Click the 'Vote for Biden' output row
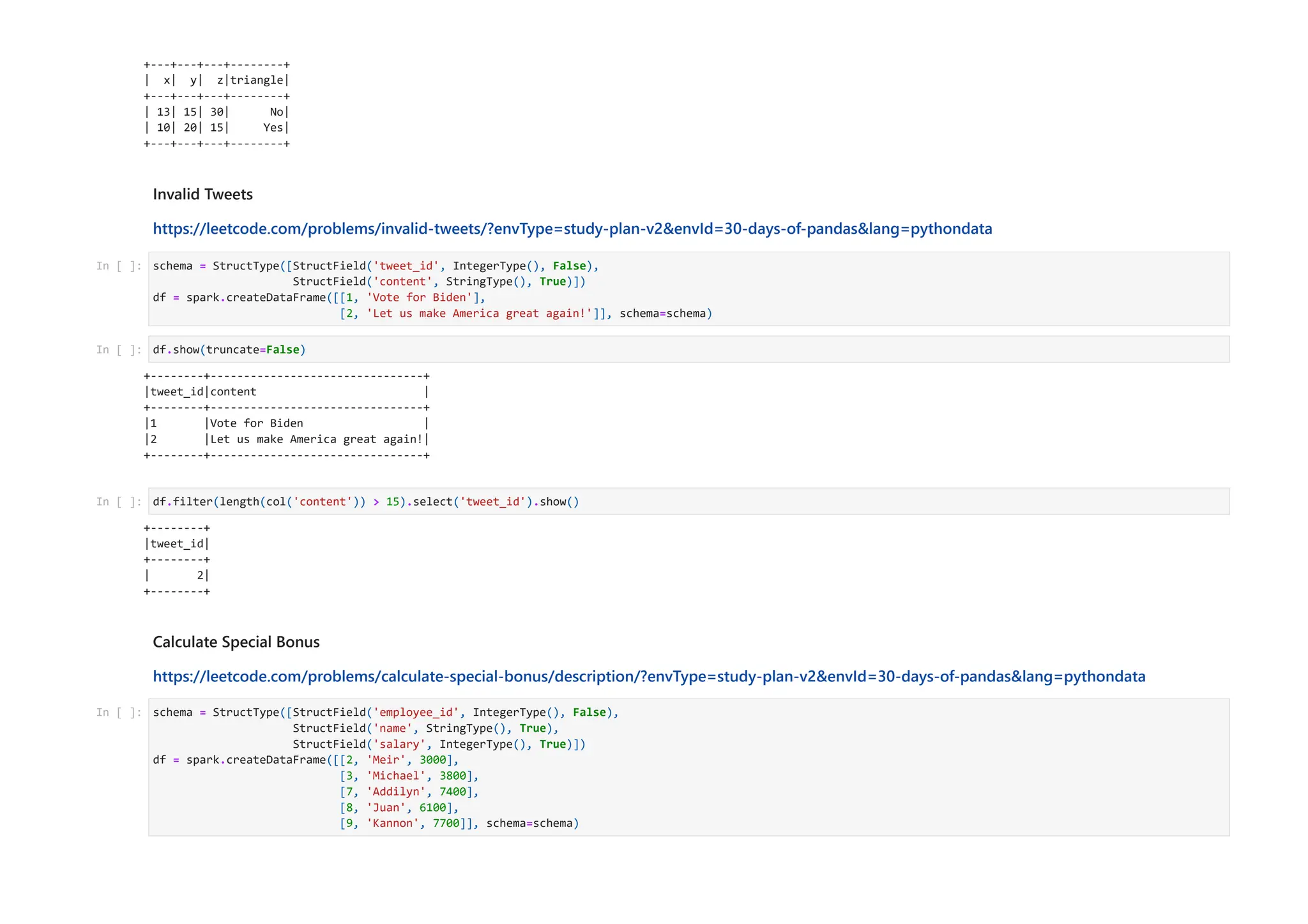 coord(287,423)
